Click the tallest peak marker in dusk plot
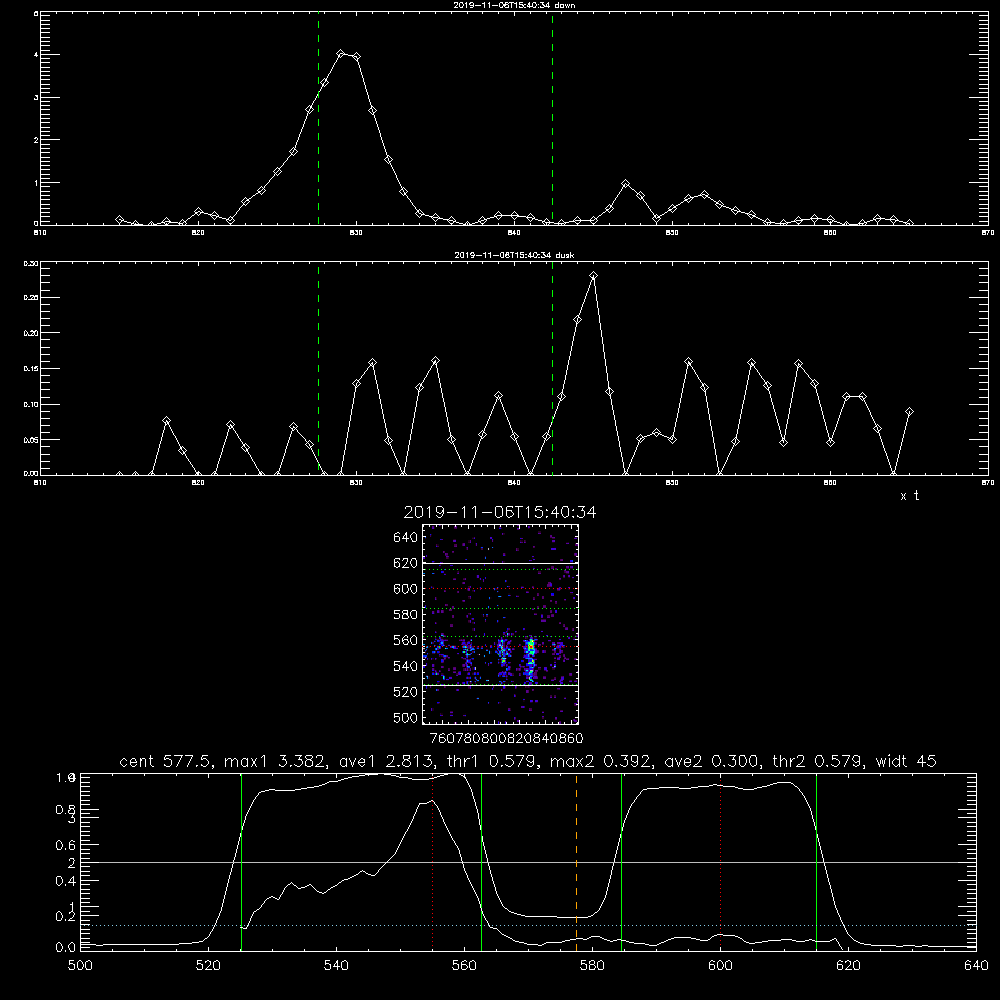1000x1000 pixels. point(594,276)
